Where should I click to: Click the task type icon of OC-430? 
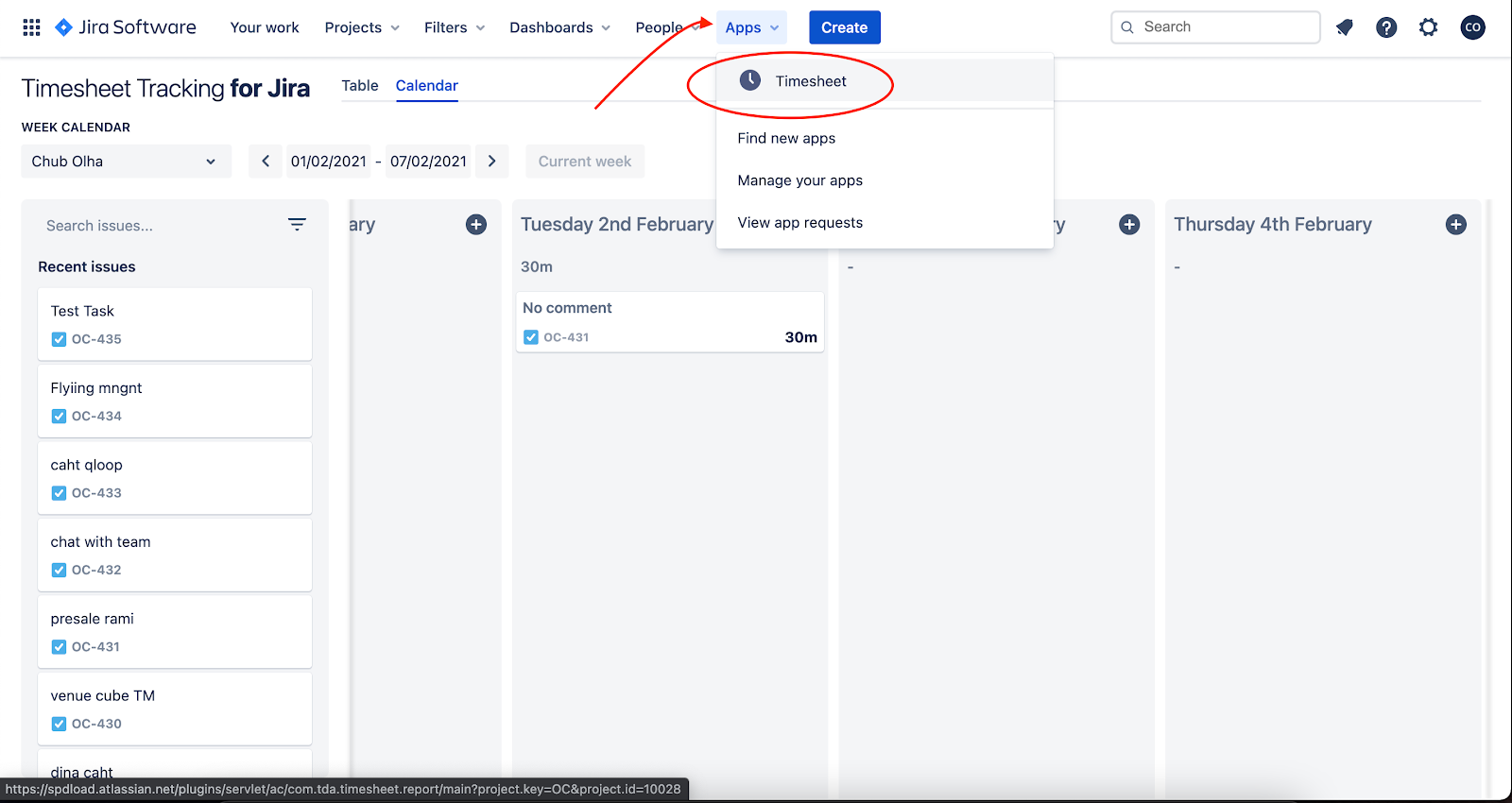[59, 724]
